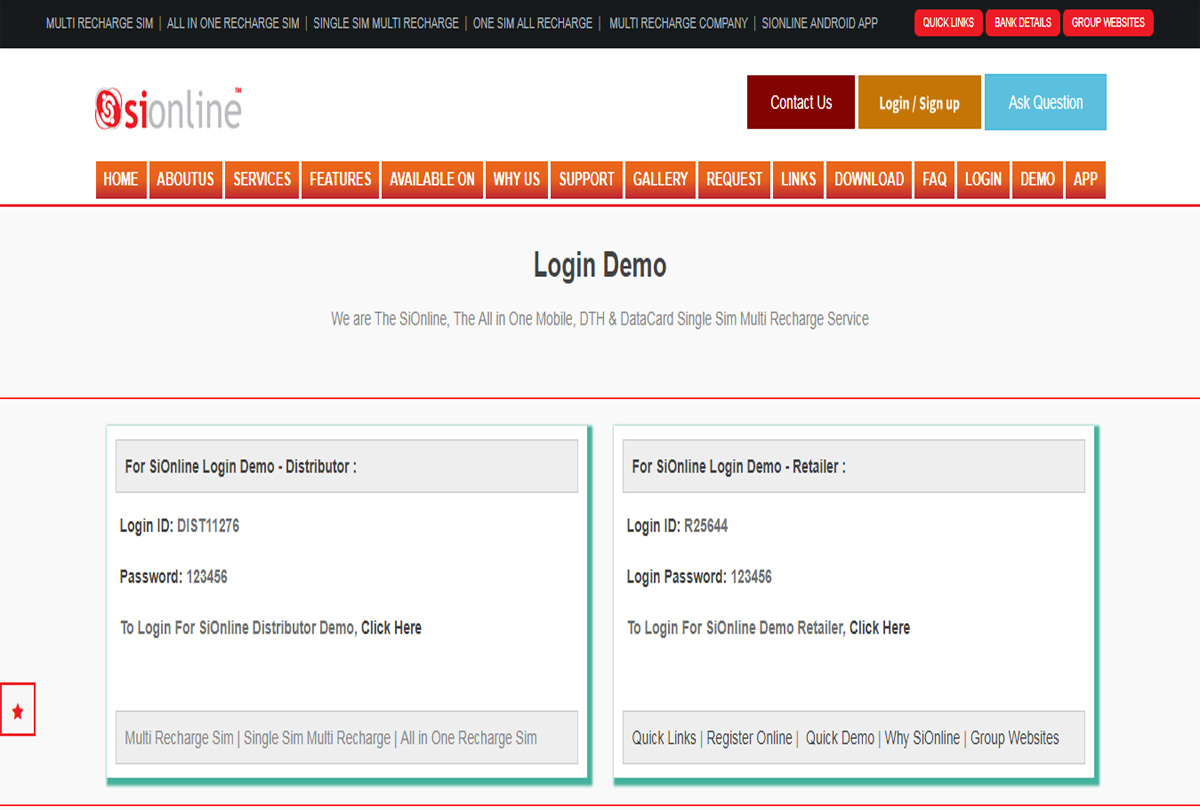Viewport: 1200px width, 810px height.
Task: Open the Login / Sign up button
Action: 919,102
